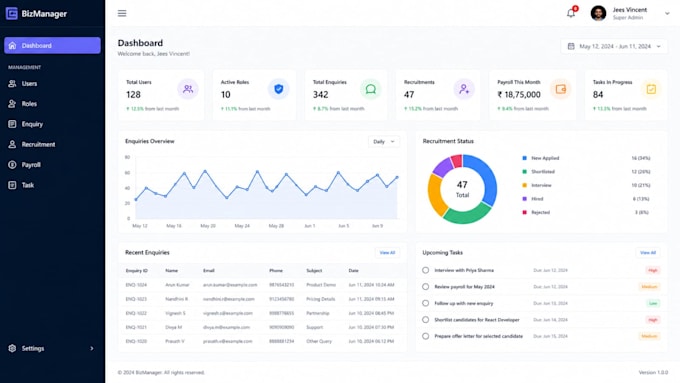The image size is (680, 383).
Task: Open the date range picker
Action: click(614, 46)
